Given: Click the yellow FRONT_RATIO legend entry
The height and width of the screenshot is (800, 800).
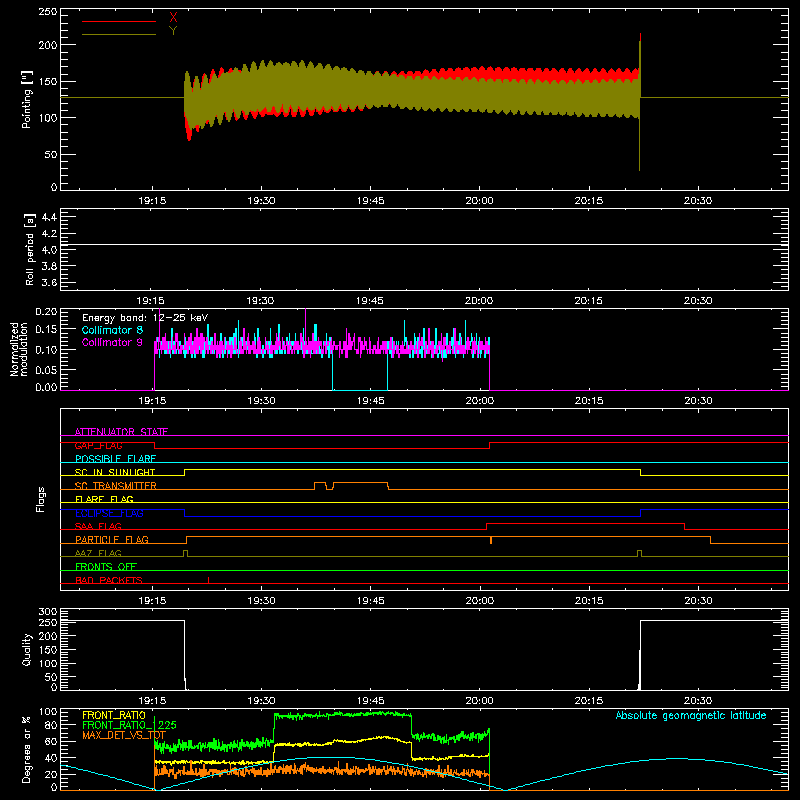Looking at the screenshot, I should 114,715.
